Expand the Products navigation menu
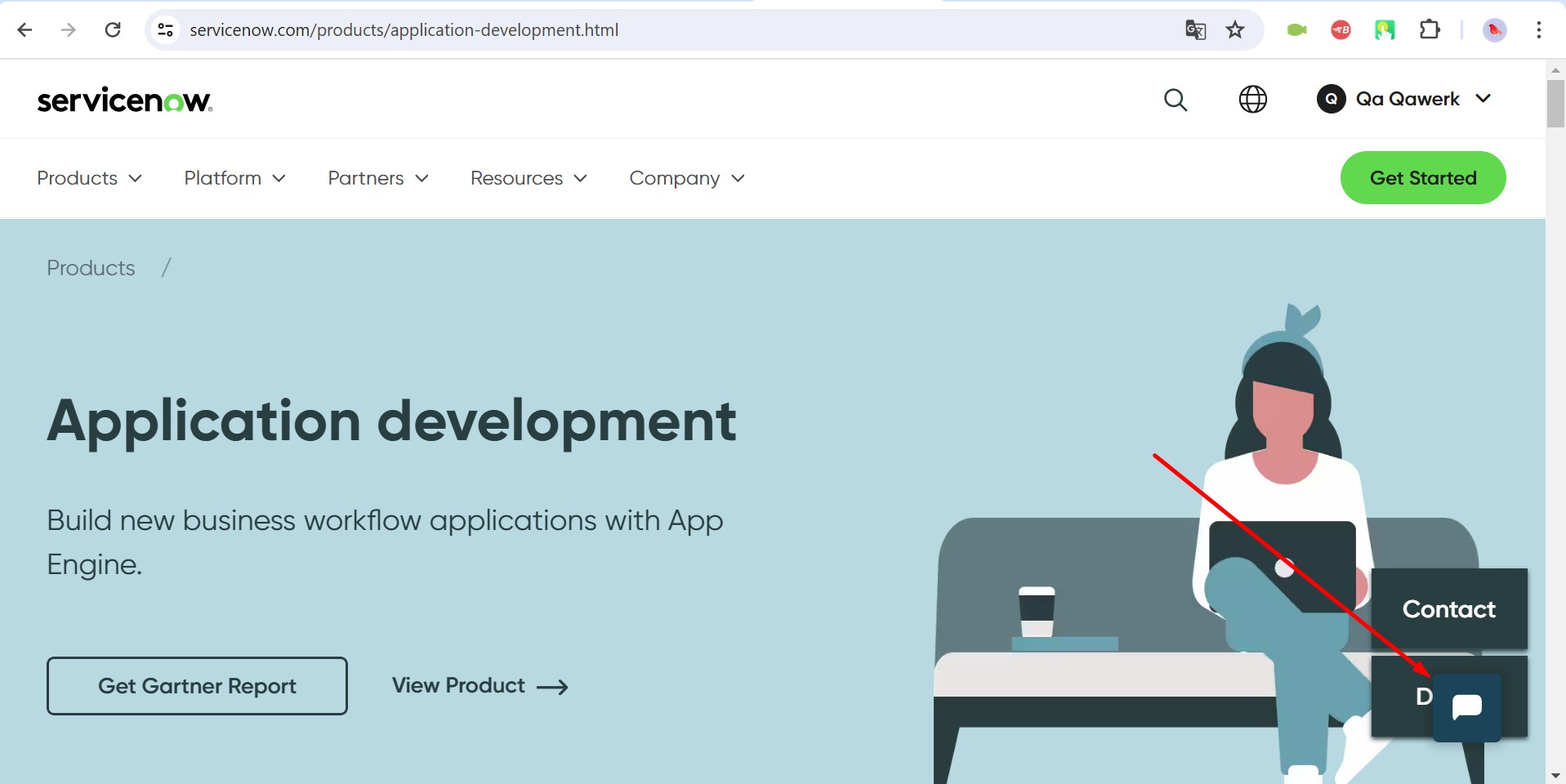 point(90,178)
